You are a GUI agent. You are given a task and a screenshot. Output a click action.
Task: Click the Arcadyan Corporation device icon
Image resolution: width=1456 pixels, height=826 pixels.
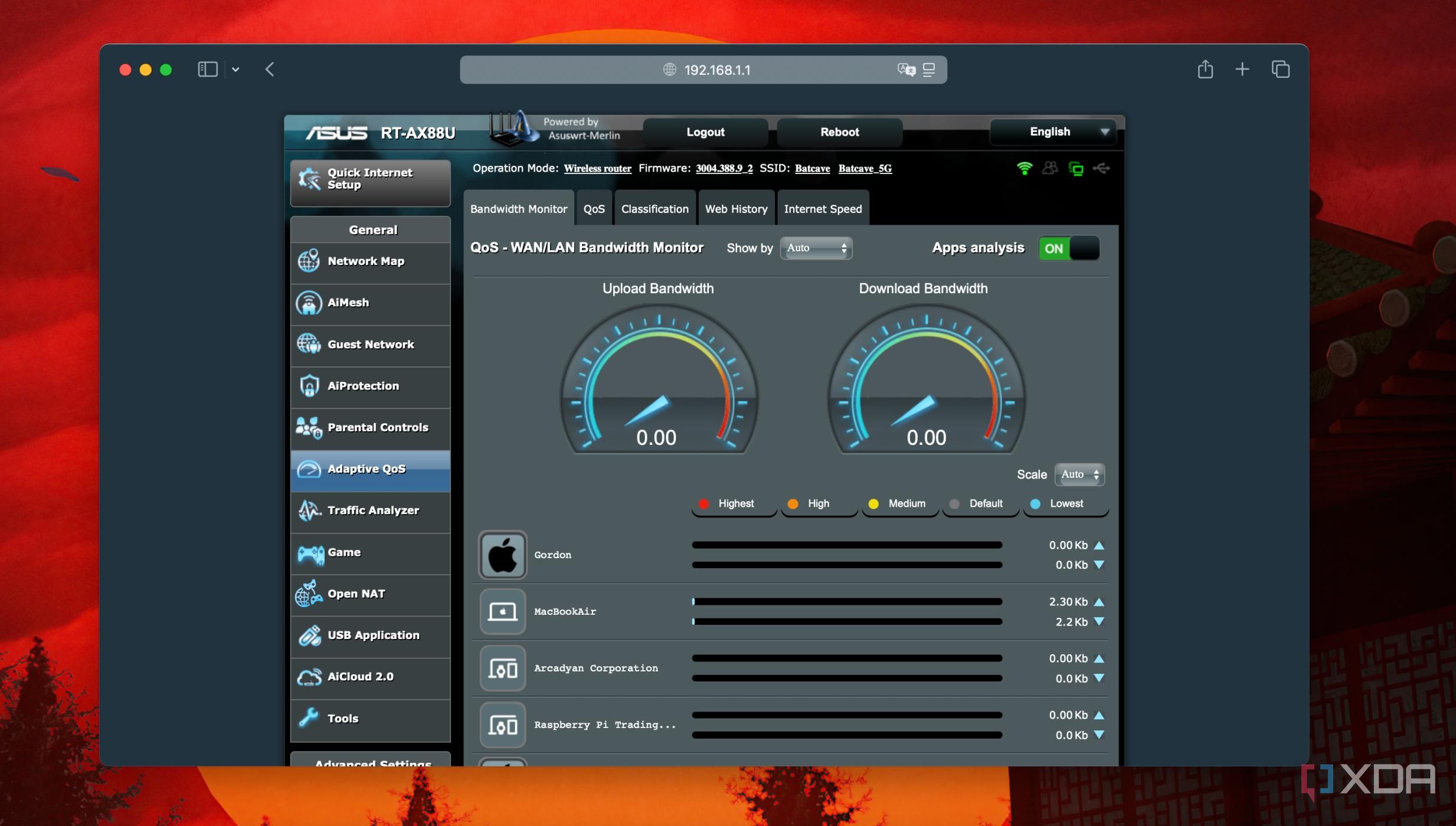[502, 668]
